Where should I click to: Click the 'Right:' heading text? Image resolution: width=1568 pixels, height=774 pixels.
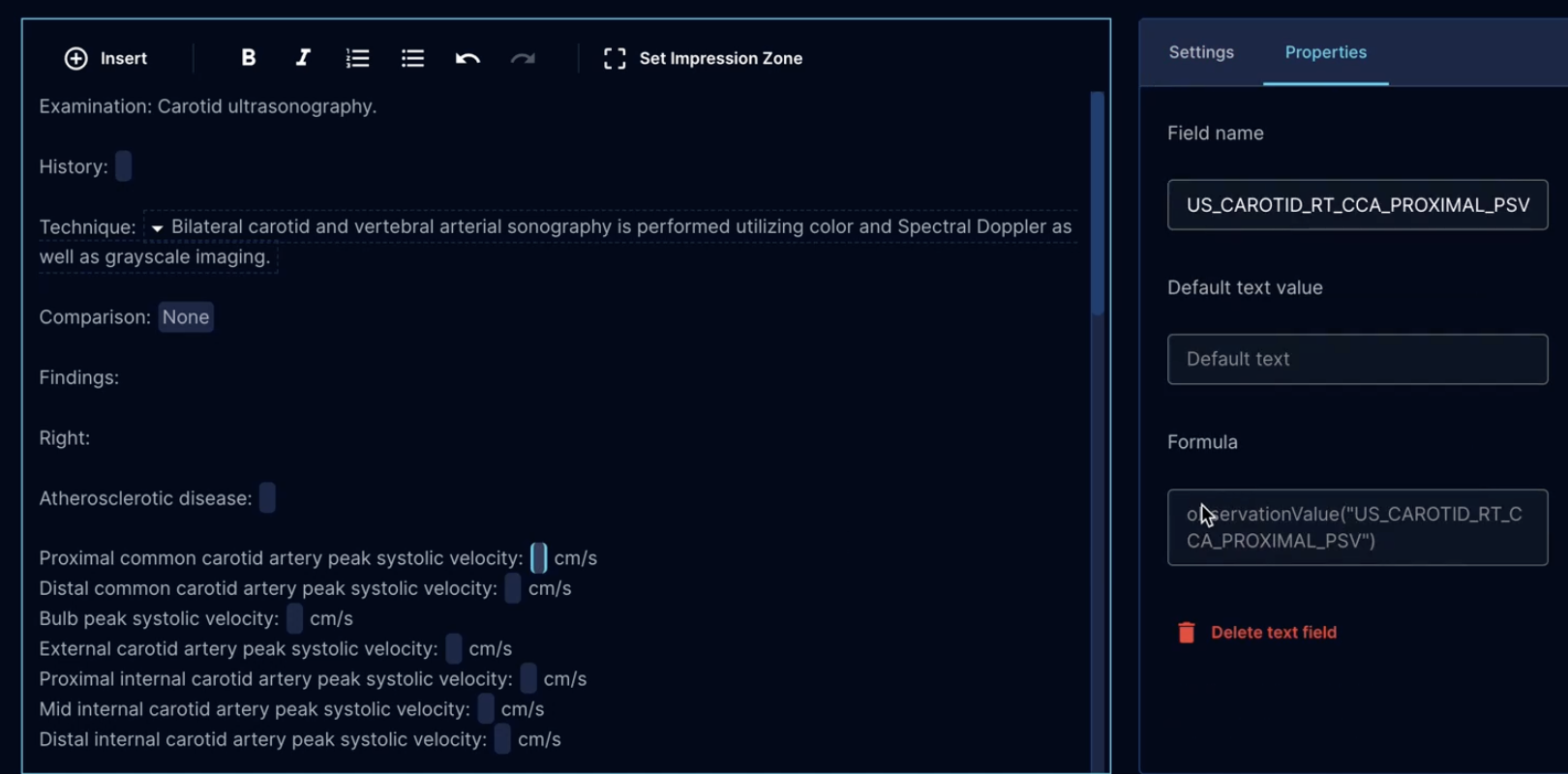[x=65, y=438]
